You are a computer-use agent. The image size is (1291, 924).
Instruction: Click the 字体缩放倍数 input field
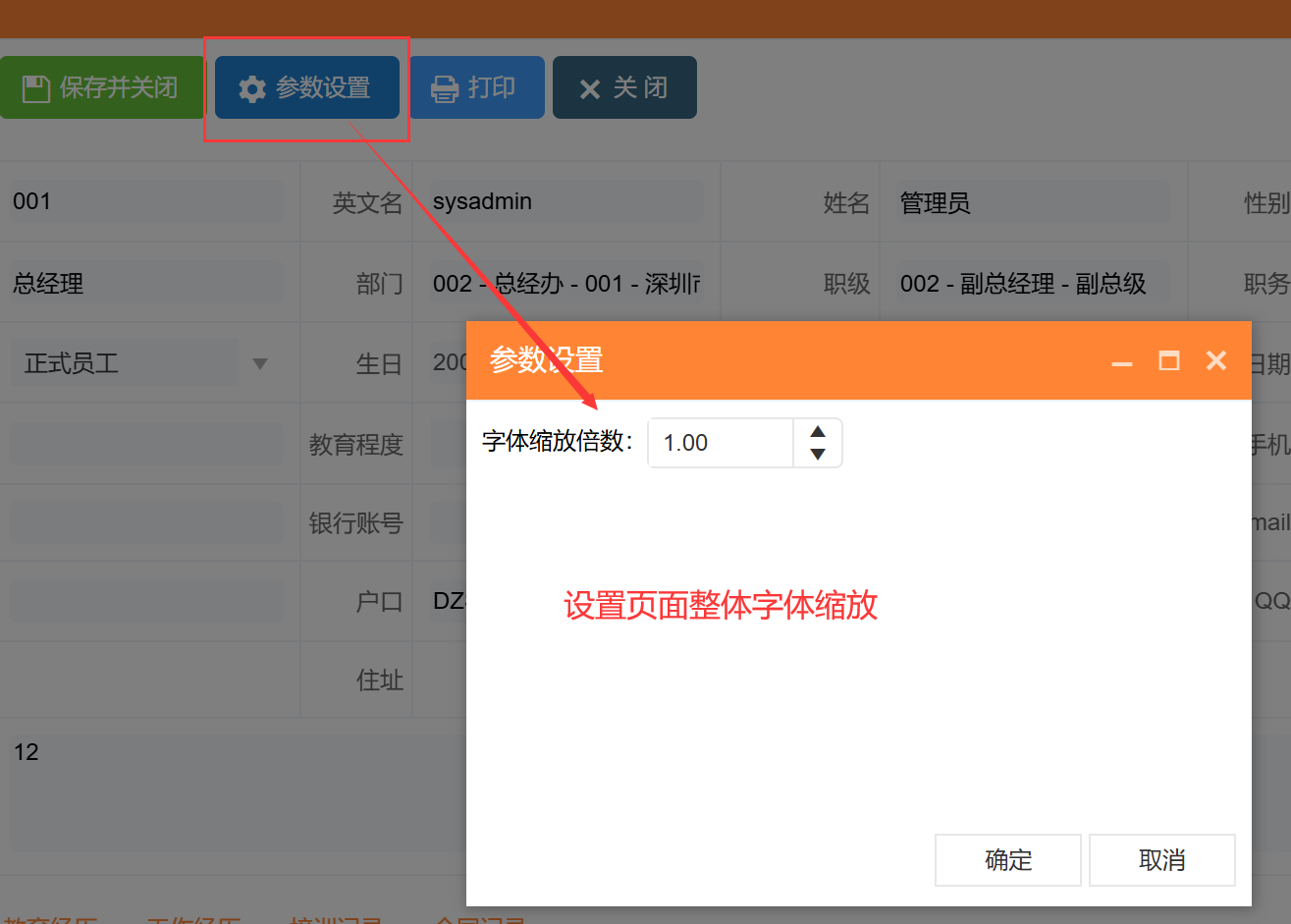pyautogui.click(x=721, y=443)
